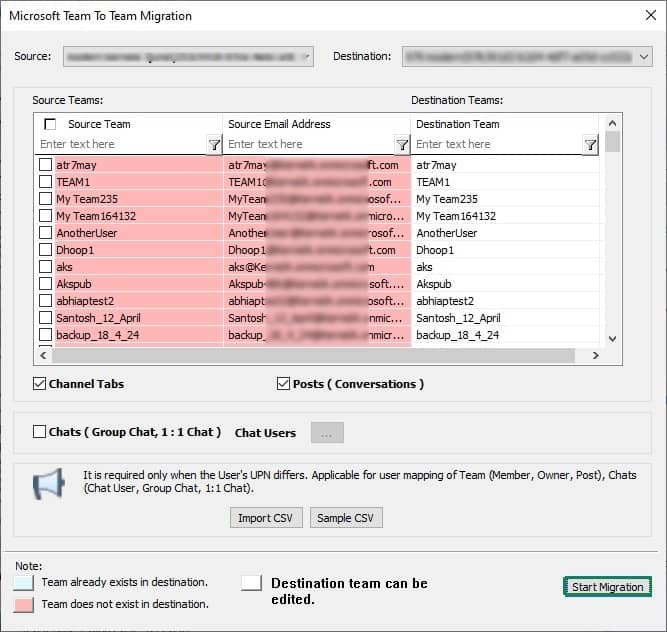Select the Akspub destination team cell

[505, 284]
